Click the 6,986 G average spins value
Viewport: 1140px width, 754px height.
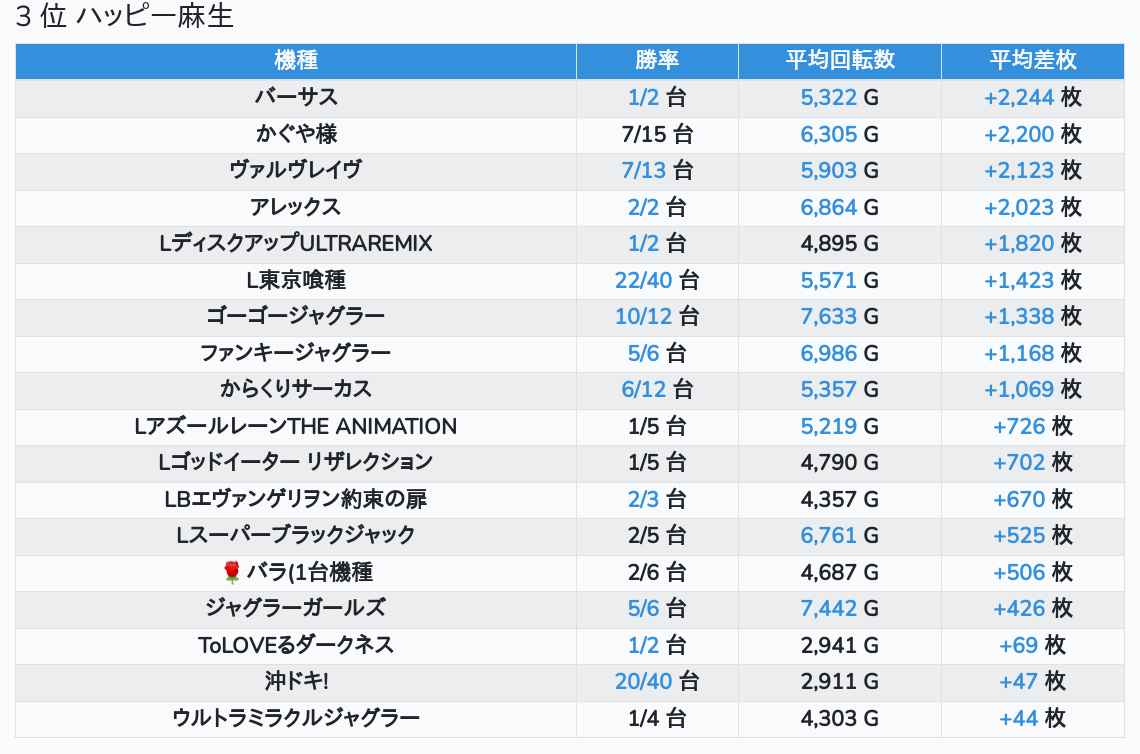pos(840,353)
